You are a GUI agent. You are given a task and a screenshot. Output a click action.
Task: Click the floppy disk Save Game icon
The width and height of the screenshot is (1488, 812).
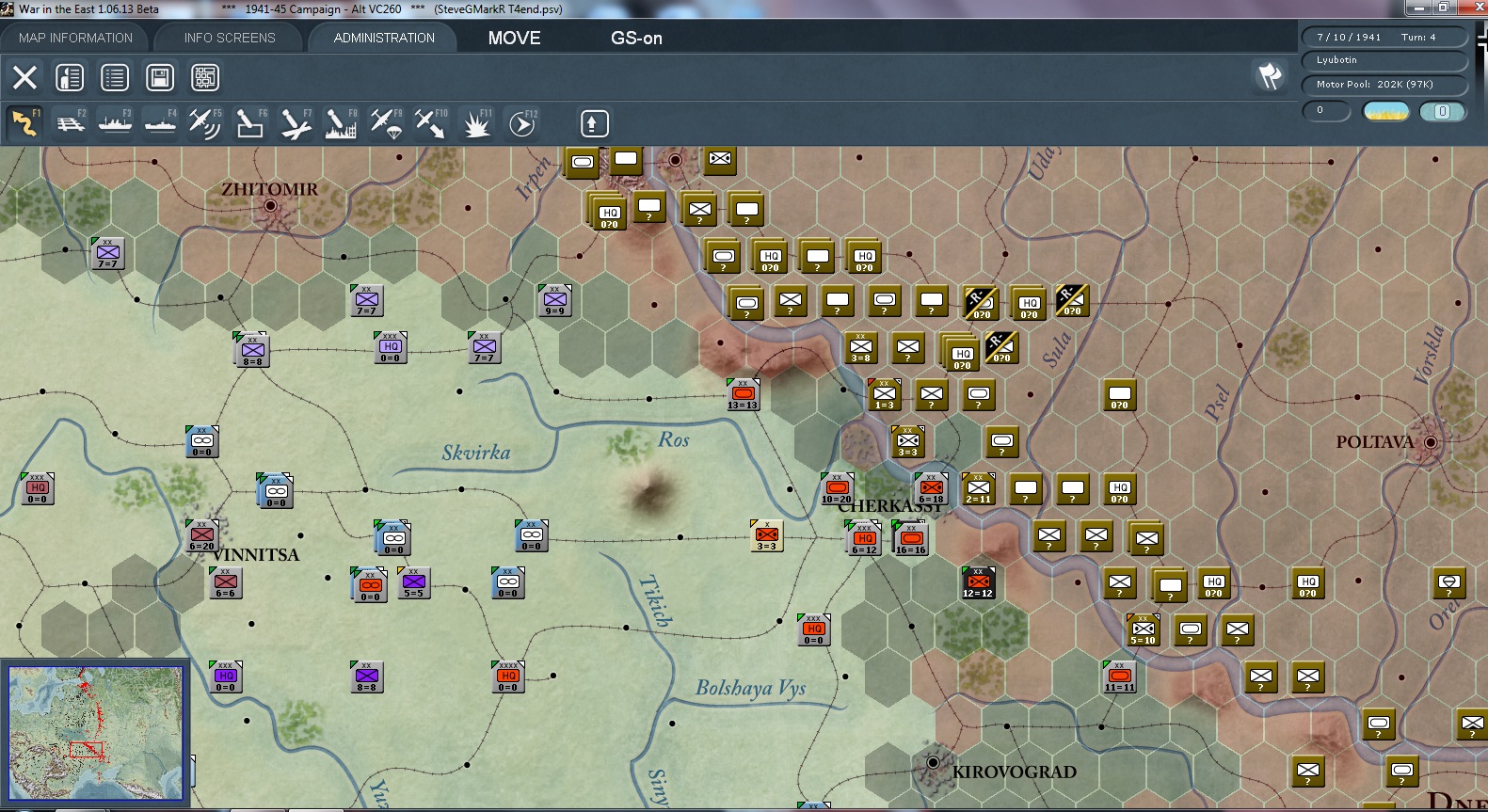click(160, 77)
